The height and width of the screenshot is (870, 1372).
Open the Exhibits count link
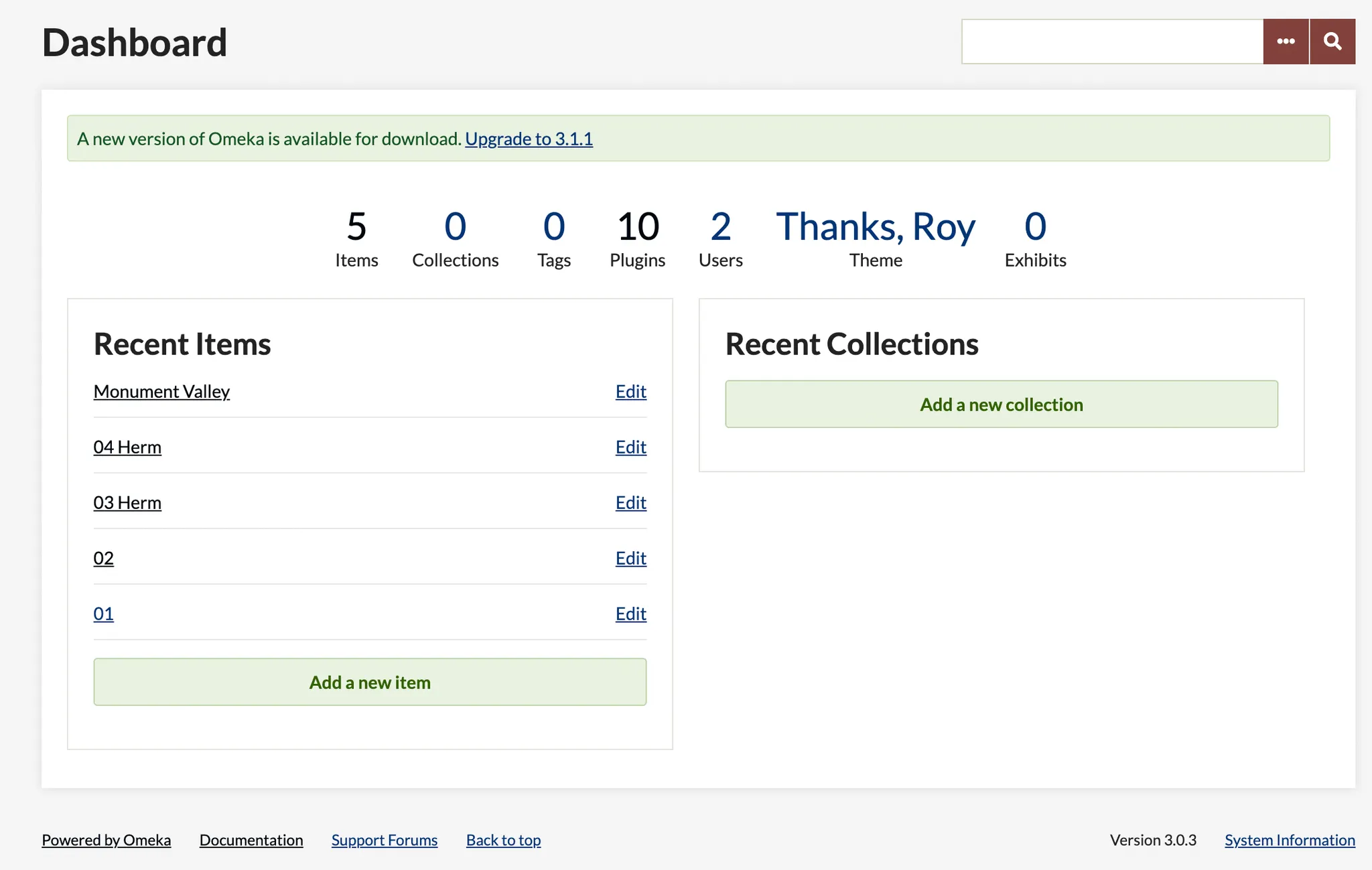[1034, 226]
